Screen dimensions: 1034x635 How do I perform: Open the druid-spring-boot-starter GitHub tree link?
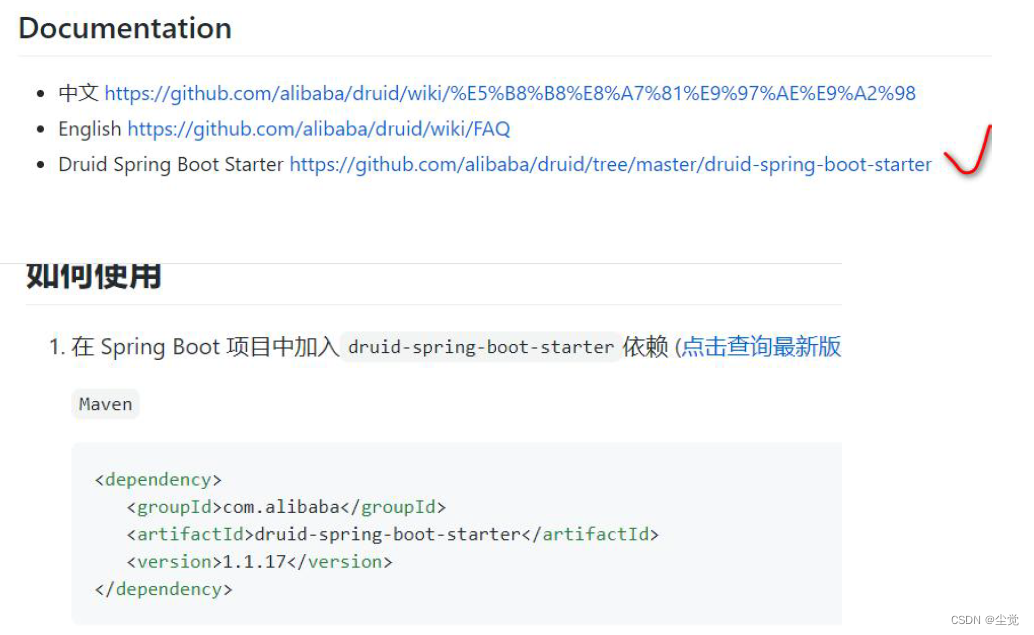point(611,165)
